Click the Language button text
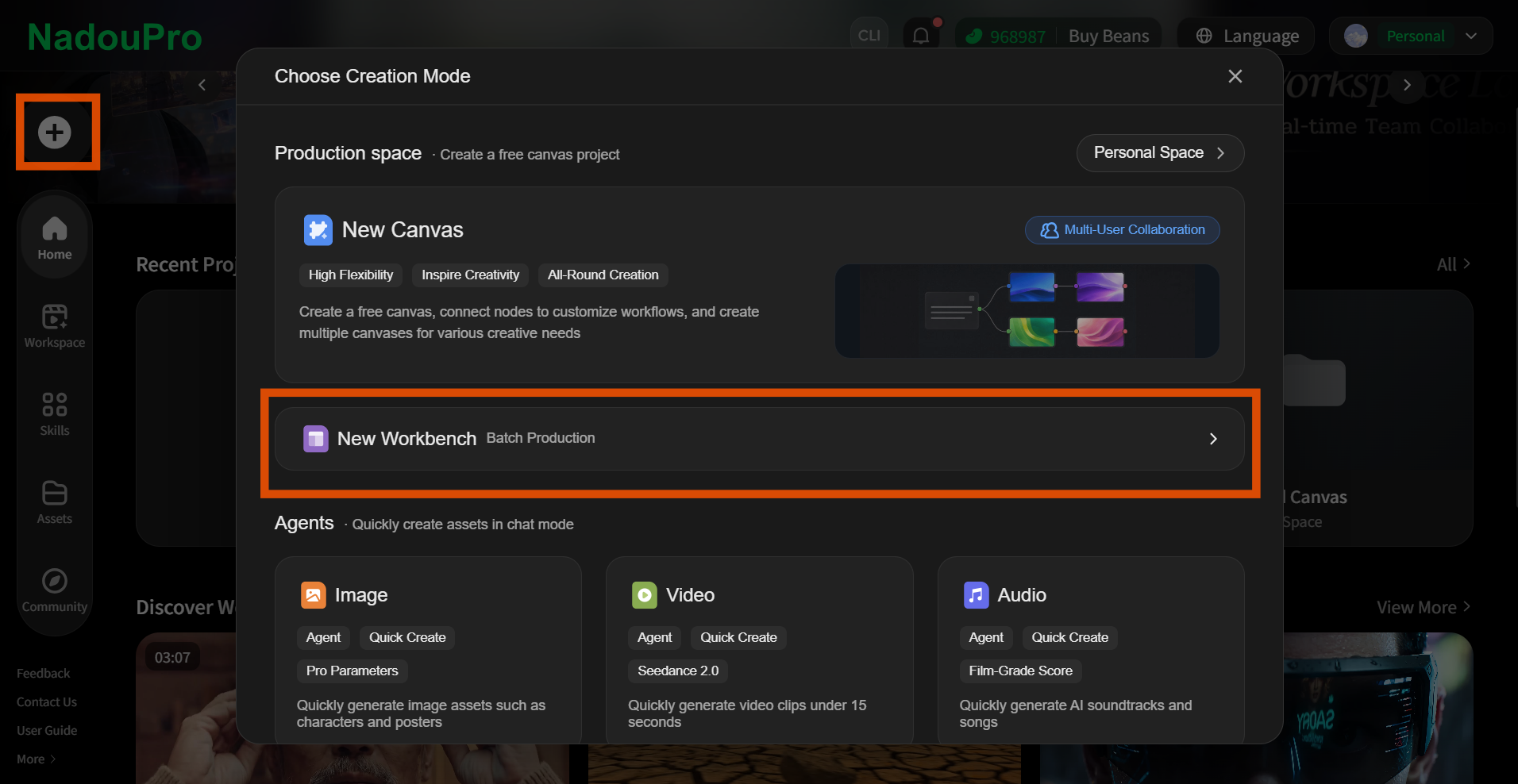The width and height of the screenshot is (1518, 784). pos(1262,37)
